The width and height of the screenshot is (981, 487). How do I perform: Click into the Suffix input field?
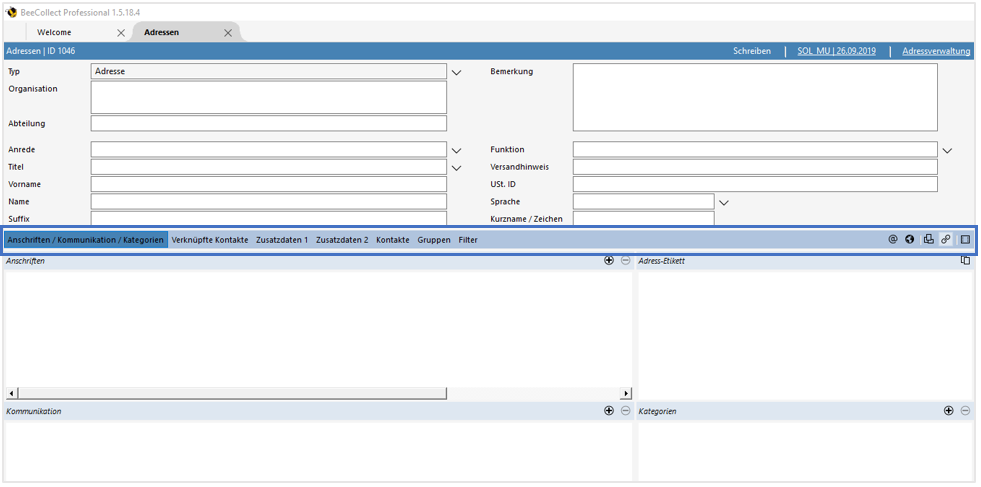[269, 218]
